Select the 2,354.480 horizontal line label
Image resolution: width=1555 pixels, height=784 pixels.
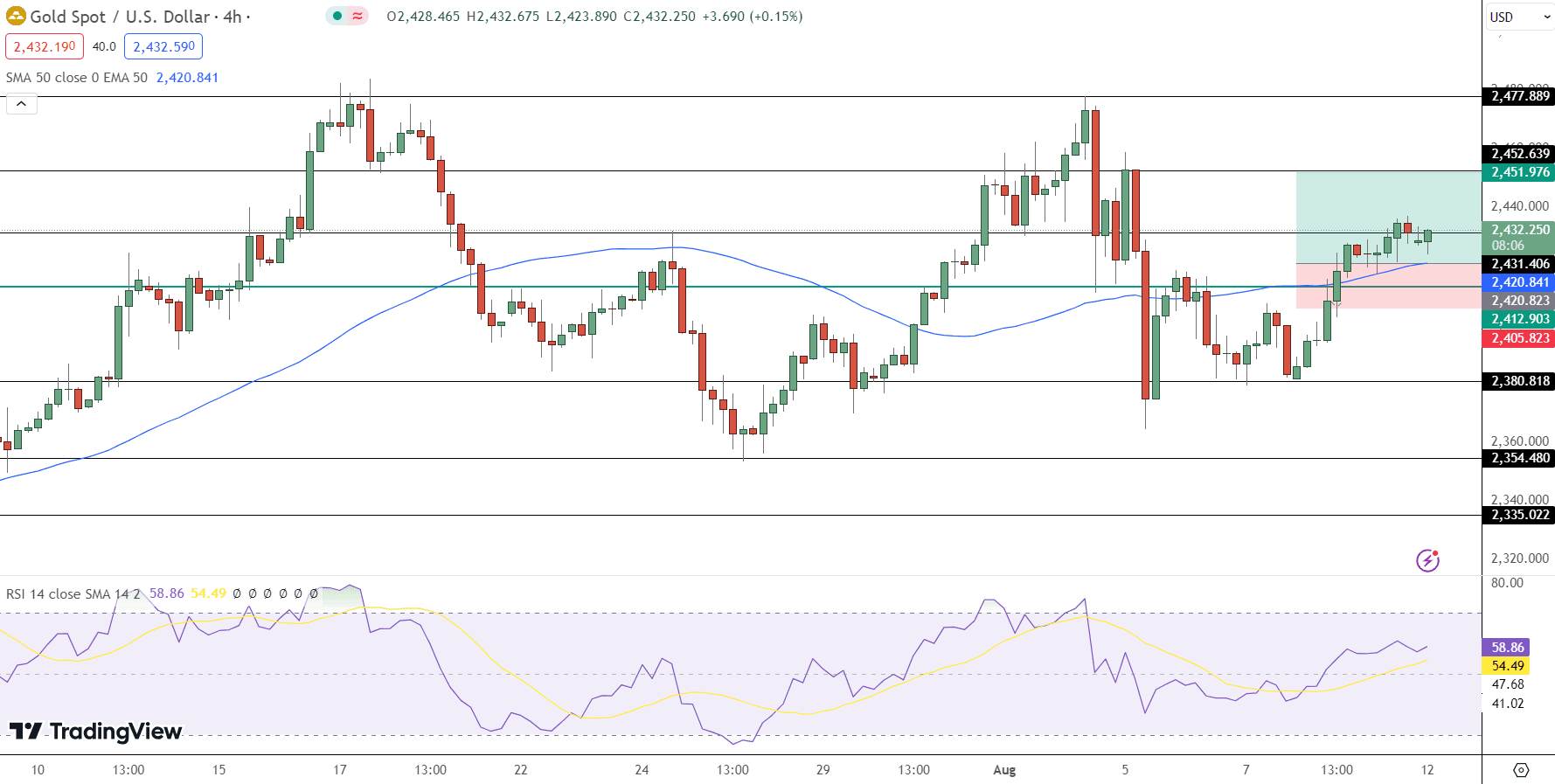pos(1519,458)
